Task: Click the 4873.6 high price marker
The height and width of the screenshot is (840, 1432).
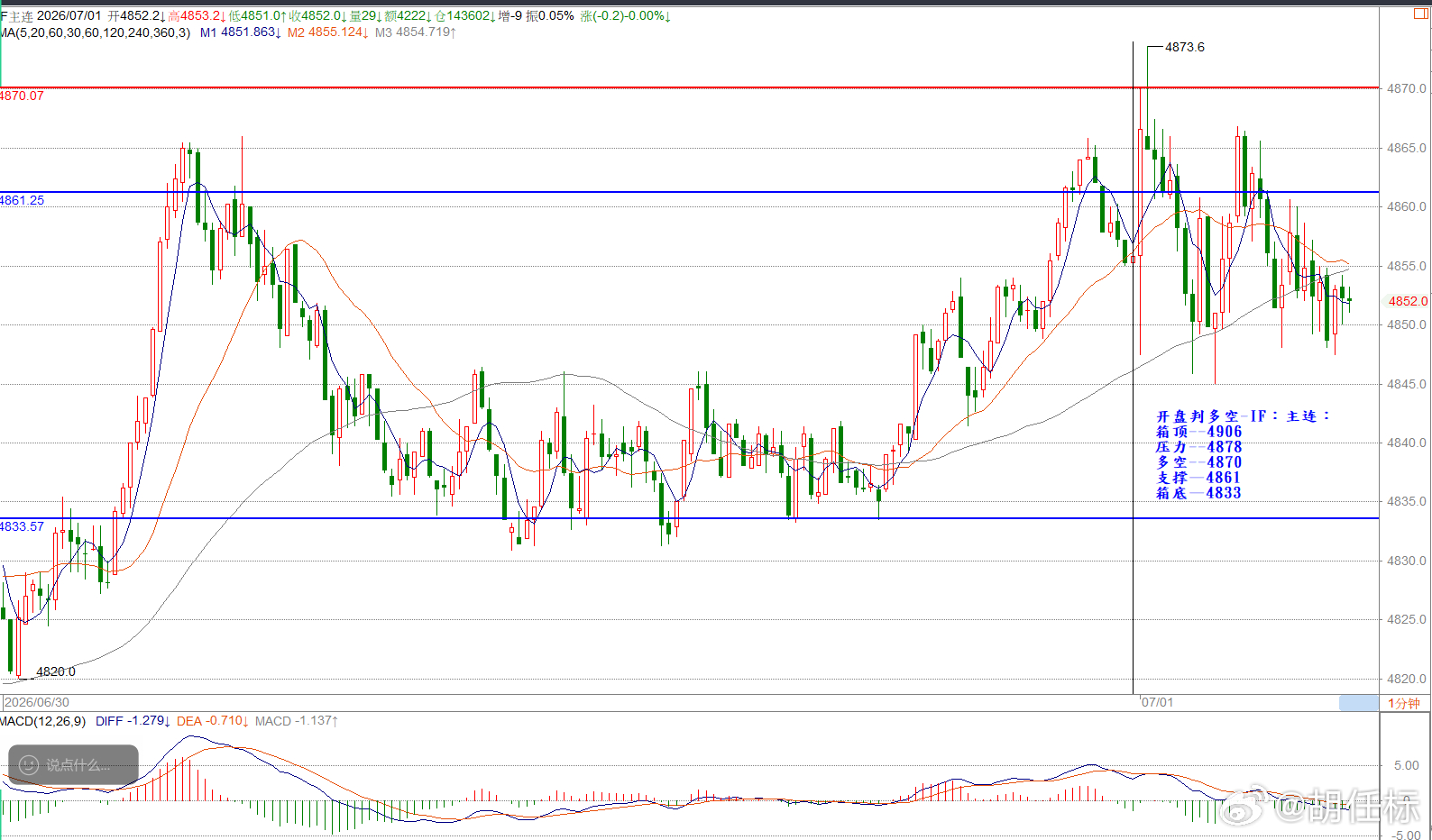Action: pos(1184,47)
